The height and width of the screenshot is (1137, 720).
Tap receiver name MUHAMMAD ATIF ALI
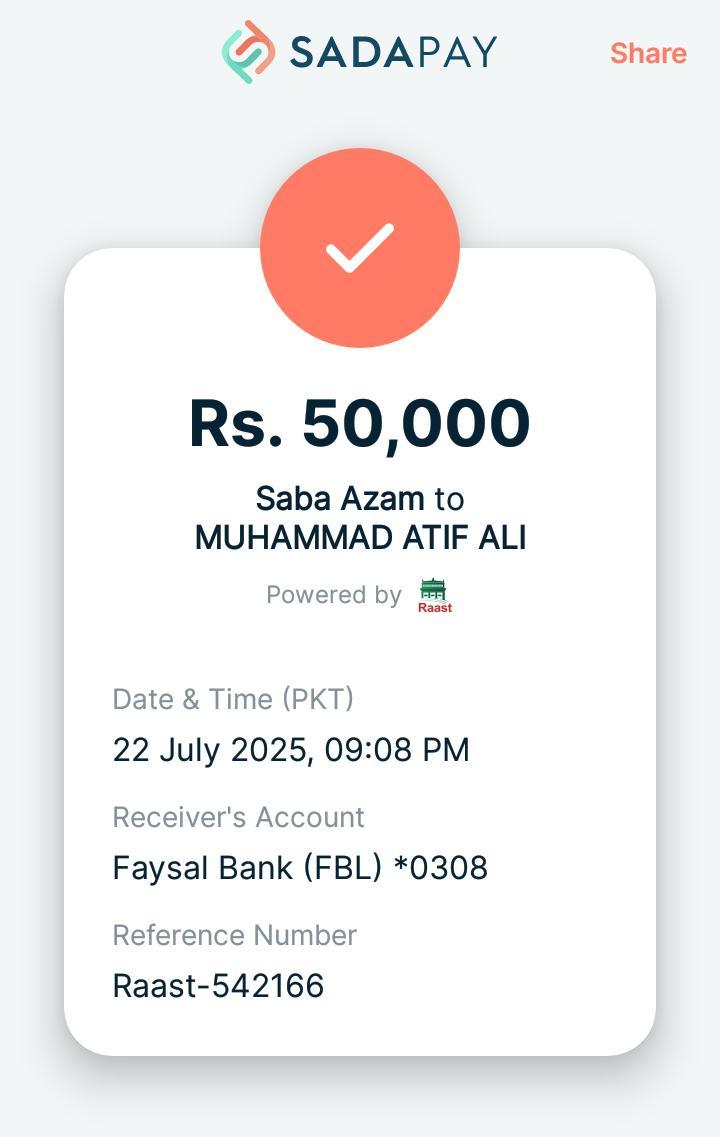click(x=360, y=538)
